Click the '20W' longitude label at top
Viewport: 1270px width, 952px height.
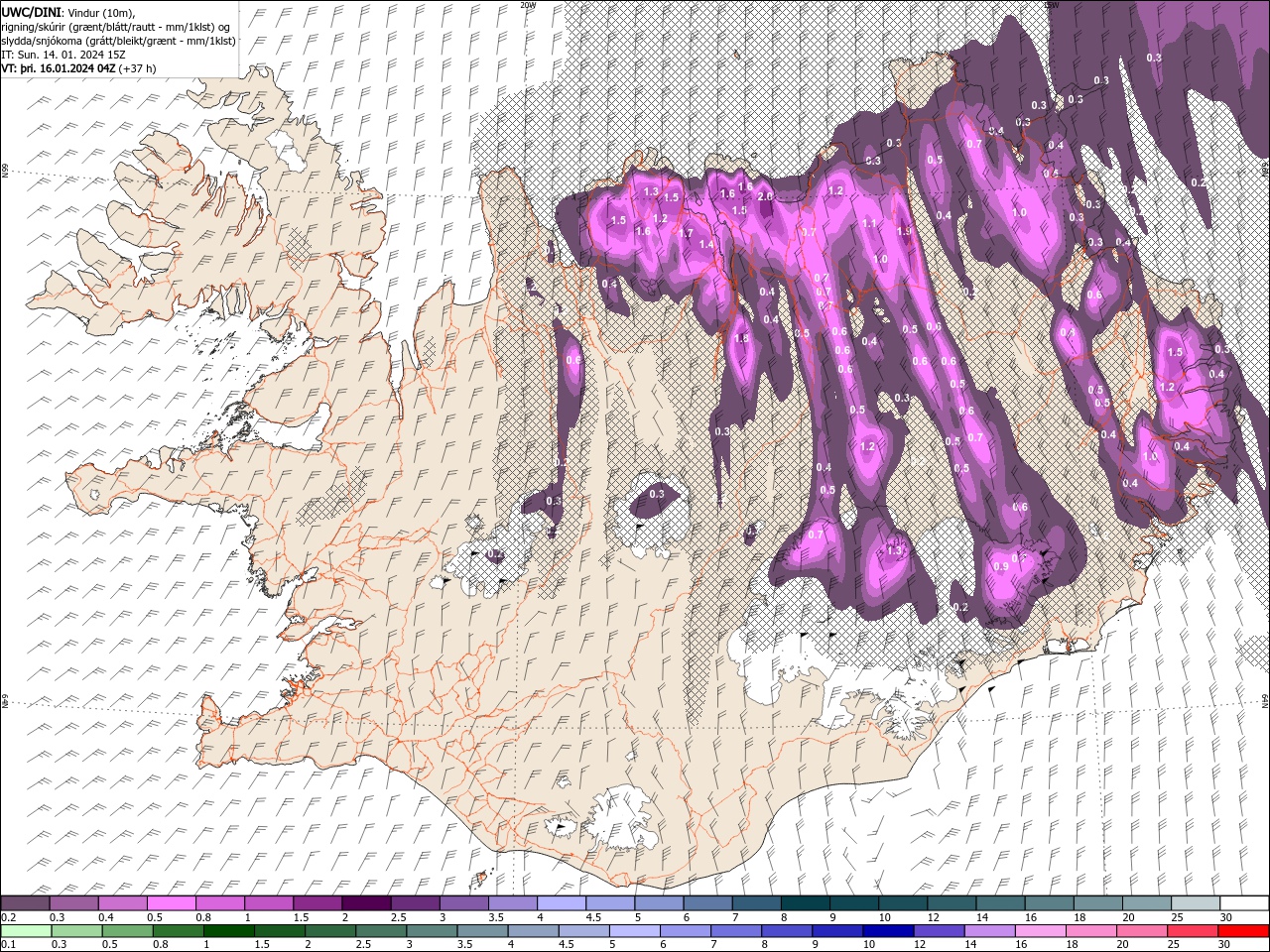pos(528,5)
